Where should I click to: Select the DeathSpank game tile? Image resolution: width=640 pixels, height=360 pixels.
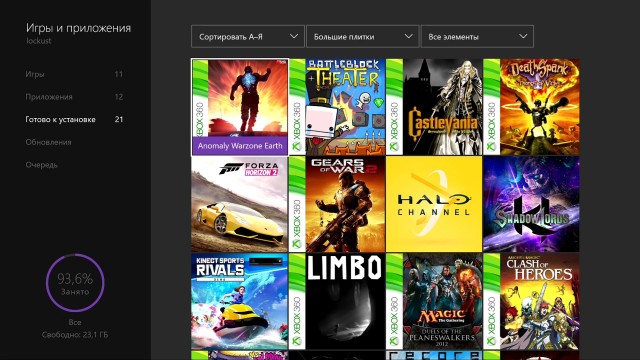click(x=531, y=107)
